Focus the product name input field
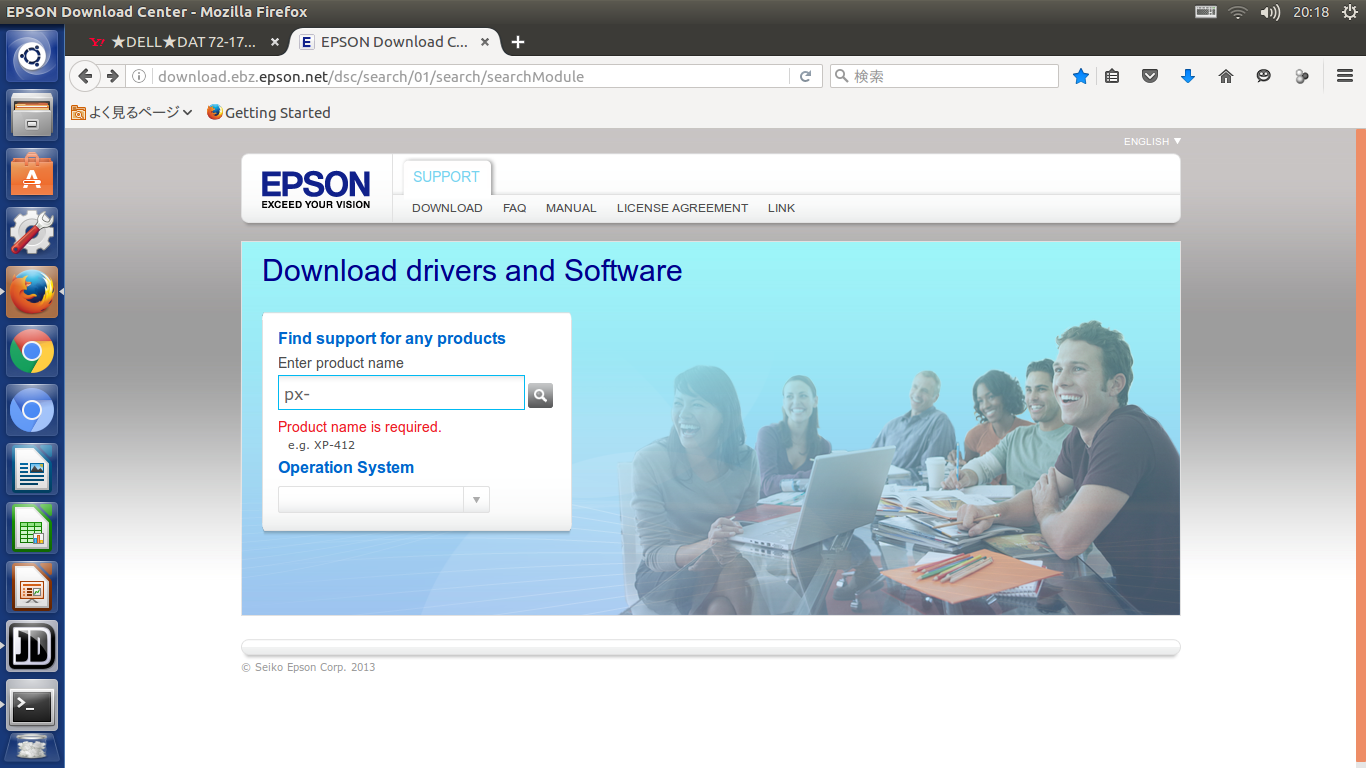Screen dimensions: 1366x768 point(401,393)
